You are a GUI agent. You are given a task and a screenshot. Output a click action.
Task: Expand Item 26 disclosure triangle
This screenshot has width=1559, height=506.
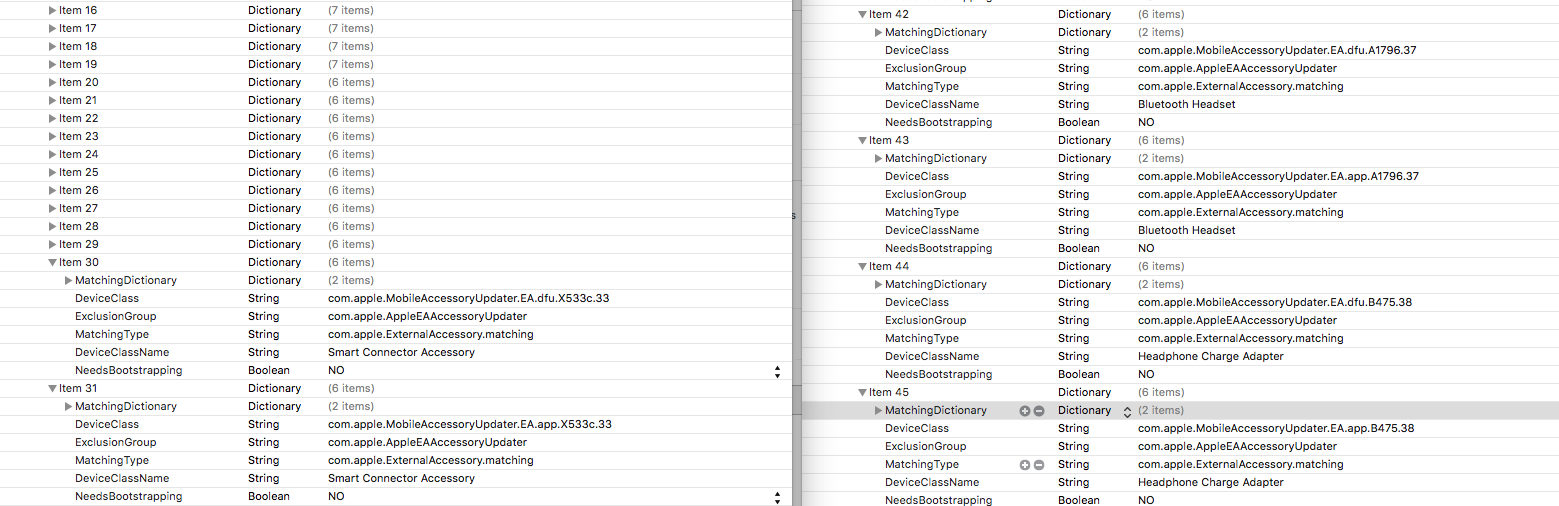click(53, 191)
